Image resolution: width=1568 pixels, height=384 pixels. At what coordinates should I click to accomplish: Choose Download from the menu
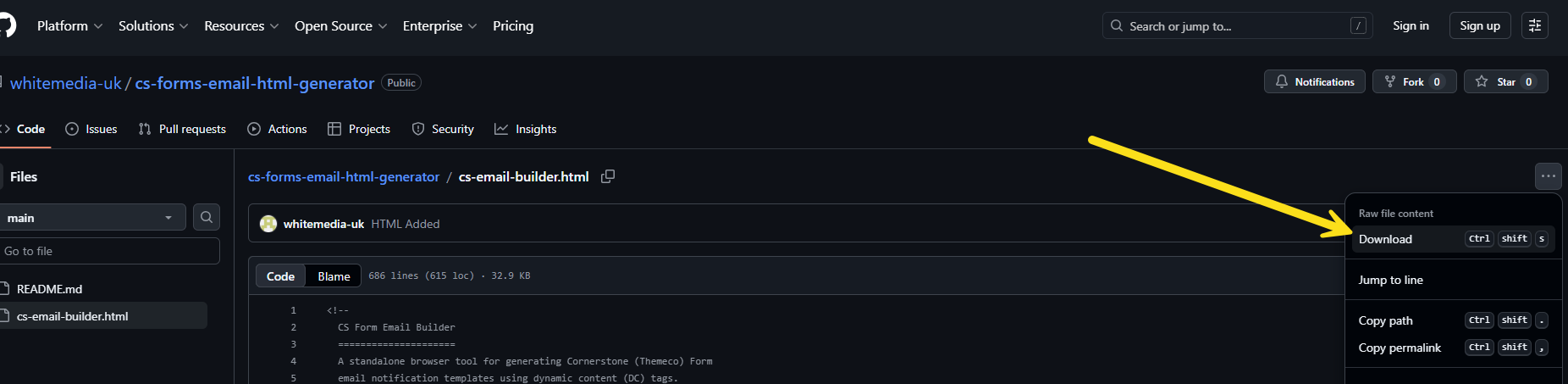click(x=1385, y=239)
